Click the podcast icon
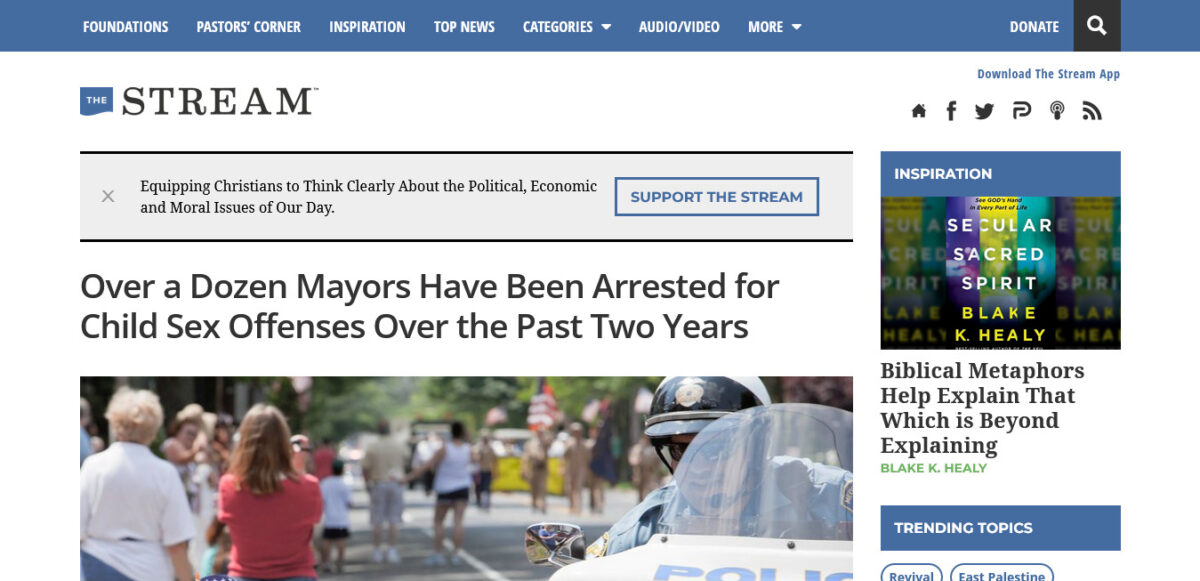Image resolution: width=1200 pixels, height=581 pixels. tap(1056, 111)
